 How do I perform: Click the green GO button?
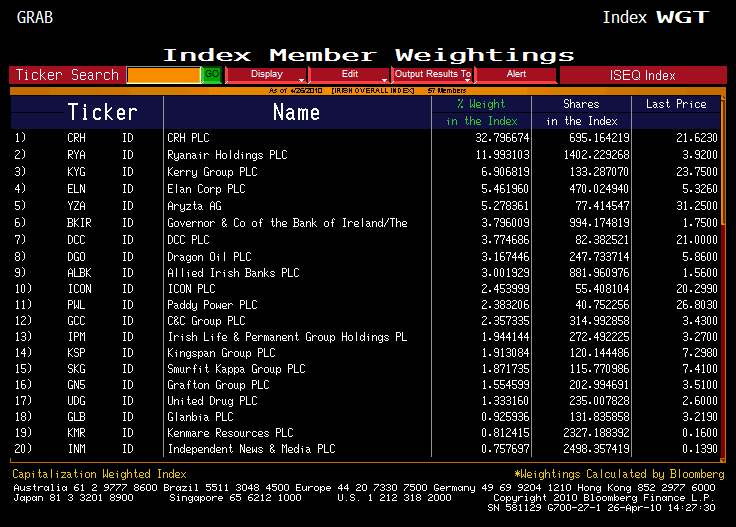[x=211, y=75]
